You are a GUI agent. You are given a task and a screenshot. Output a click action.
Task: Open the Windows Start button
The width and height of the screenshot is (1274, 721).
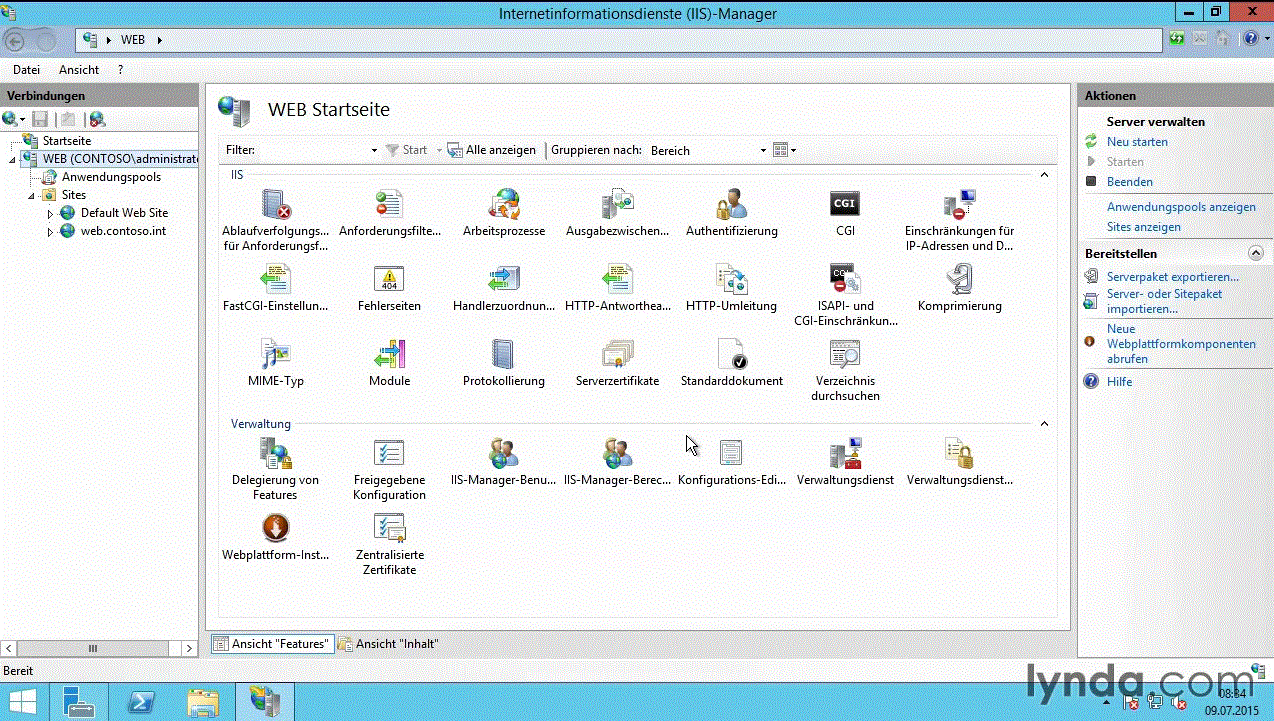pyautogui.click(x=23, y=700)
